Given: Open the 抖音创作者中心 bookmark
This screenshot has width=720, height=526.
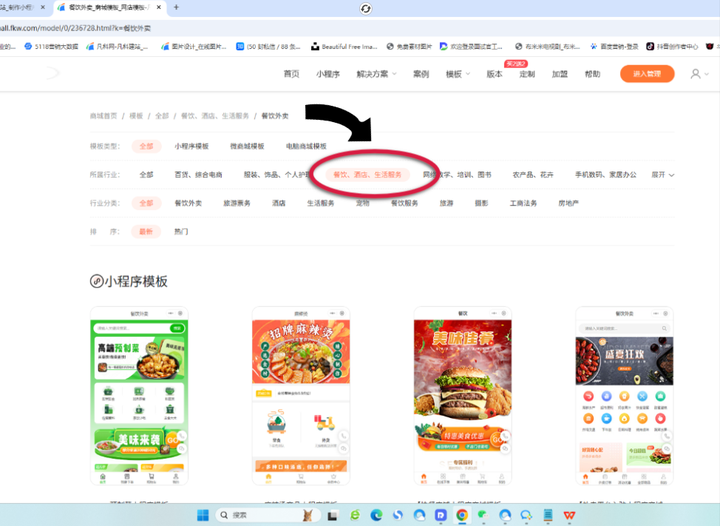Looking at the screenshot, I should 672,46.
